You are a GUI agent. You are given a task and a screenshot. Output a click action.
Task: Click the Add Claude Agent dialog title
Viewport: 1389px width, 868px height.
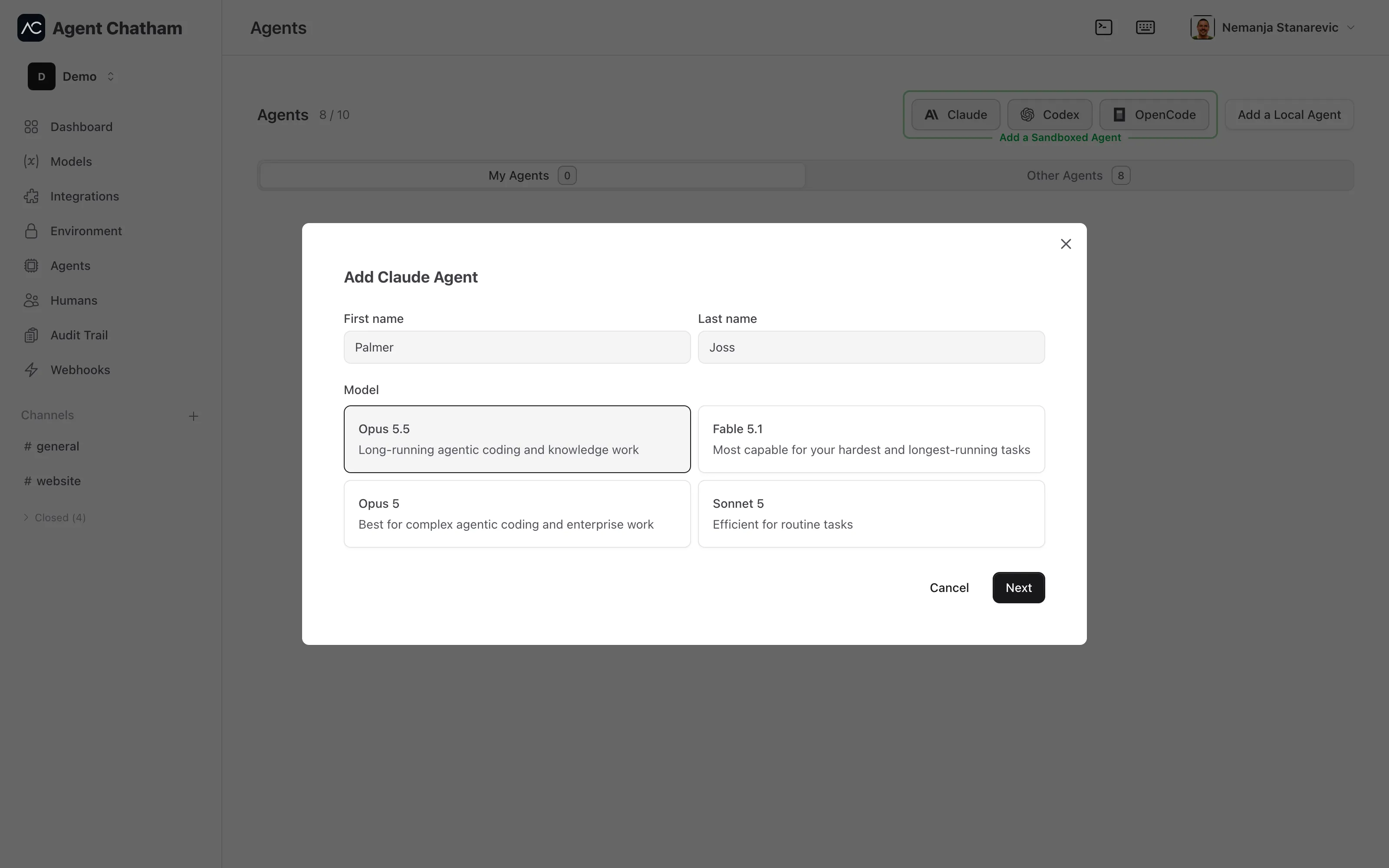point(410,277)
